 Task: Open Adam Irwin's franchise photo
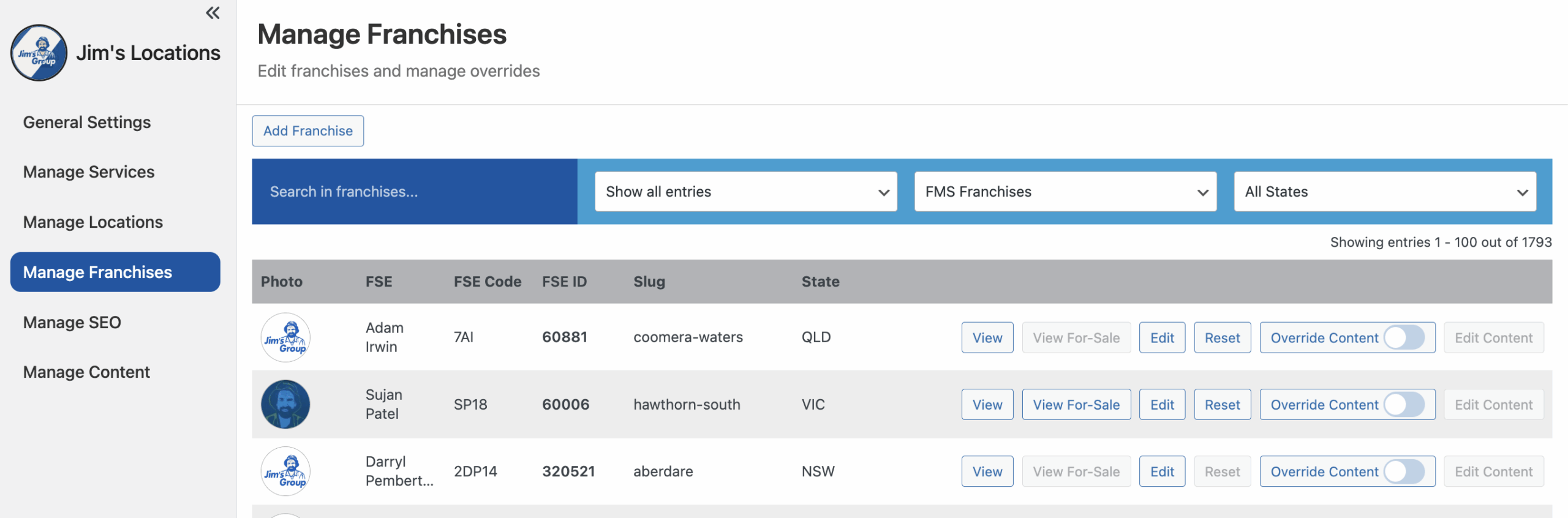(285, 337)
